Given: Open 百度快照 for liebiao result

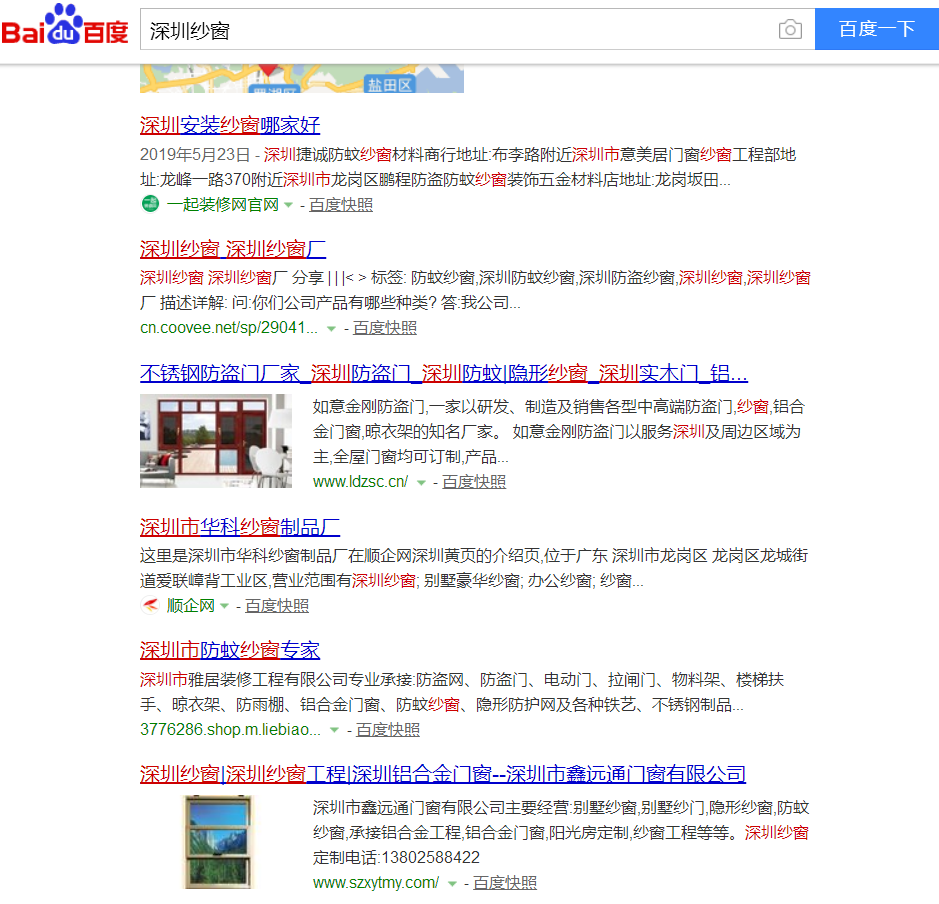Looking at the screenshot, I should (388, 730).
